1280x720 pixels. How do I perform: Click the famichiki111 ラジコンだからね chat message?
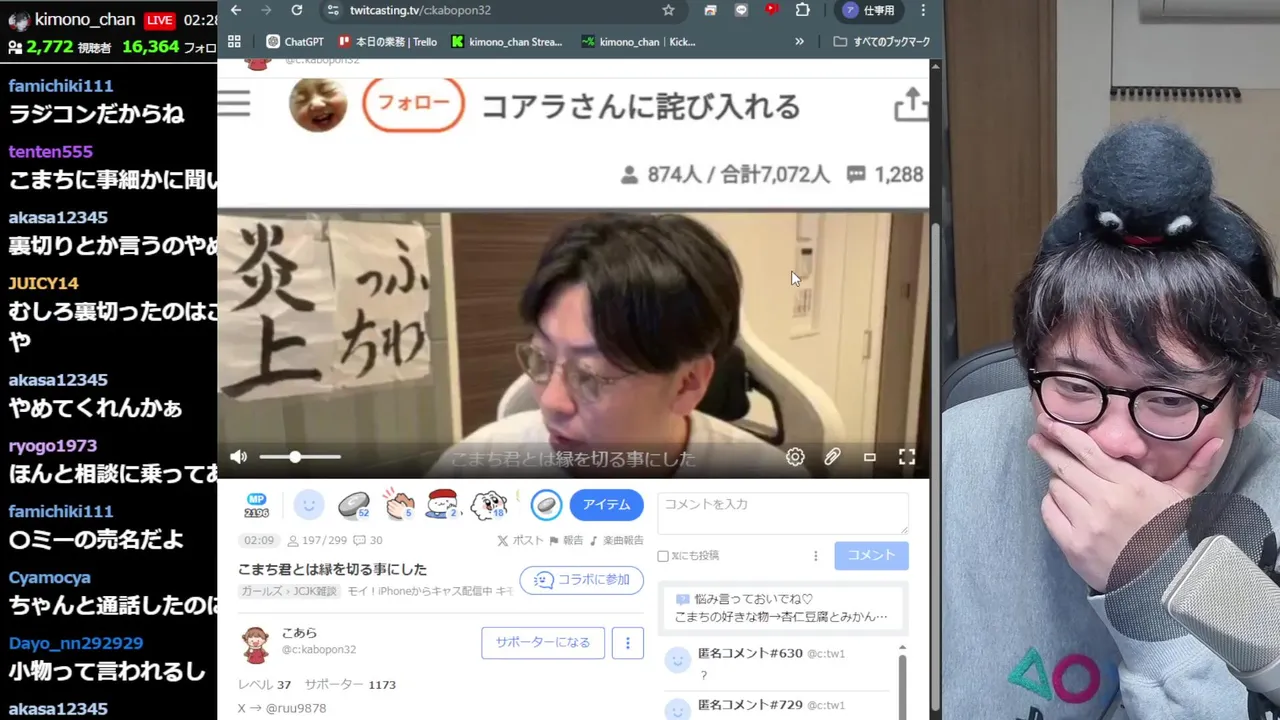(x=96, y=113)
